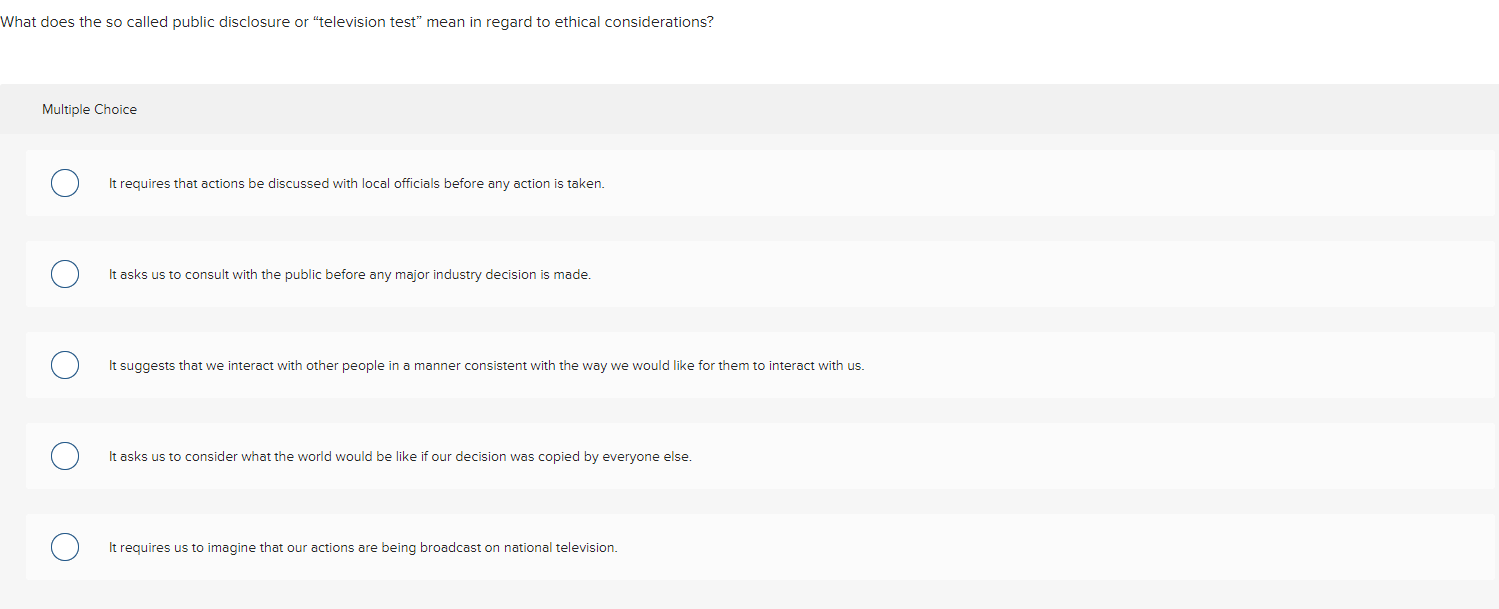This screenshot has width=1499, height=609.
Task: Select the radio button for 'consult with the public' answer
Action: (64, 273)
